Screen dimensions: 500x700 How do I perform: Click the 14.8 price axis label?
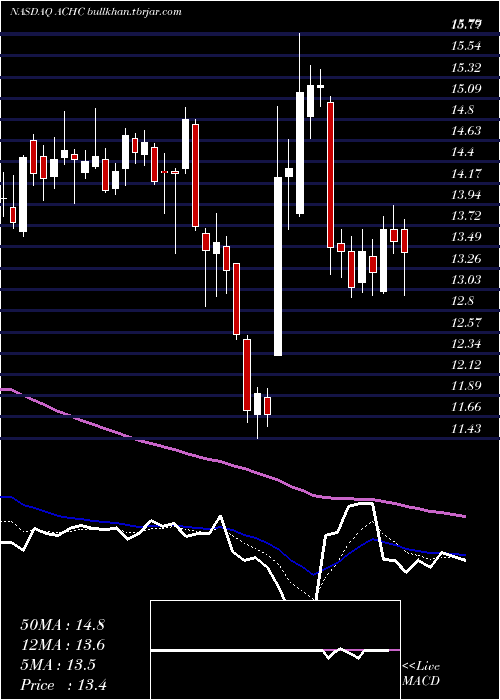coord(462,110)
